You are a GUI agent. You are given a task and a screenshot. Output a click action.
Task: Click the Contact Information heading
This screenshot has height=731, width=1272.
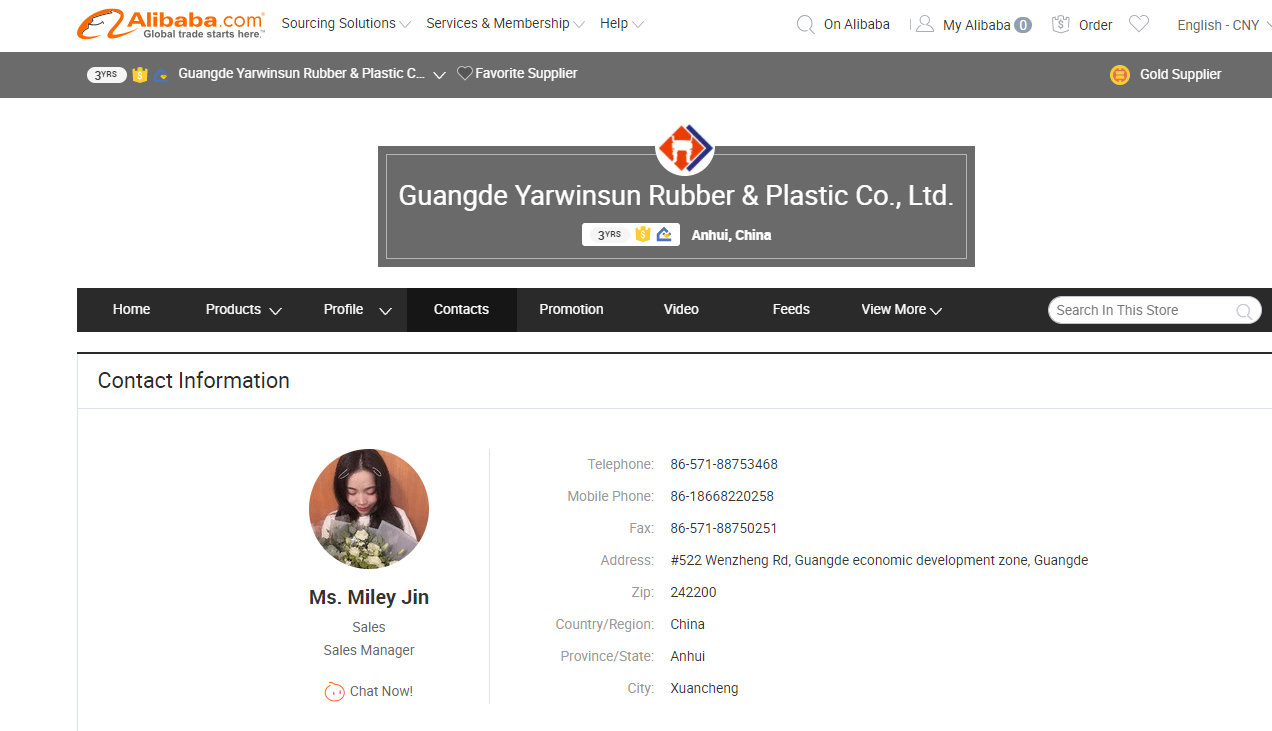tap(194, 380)
